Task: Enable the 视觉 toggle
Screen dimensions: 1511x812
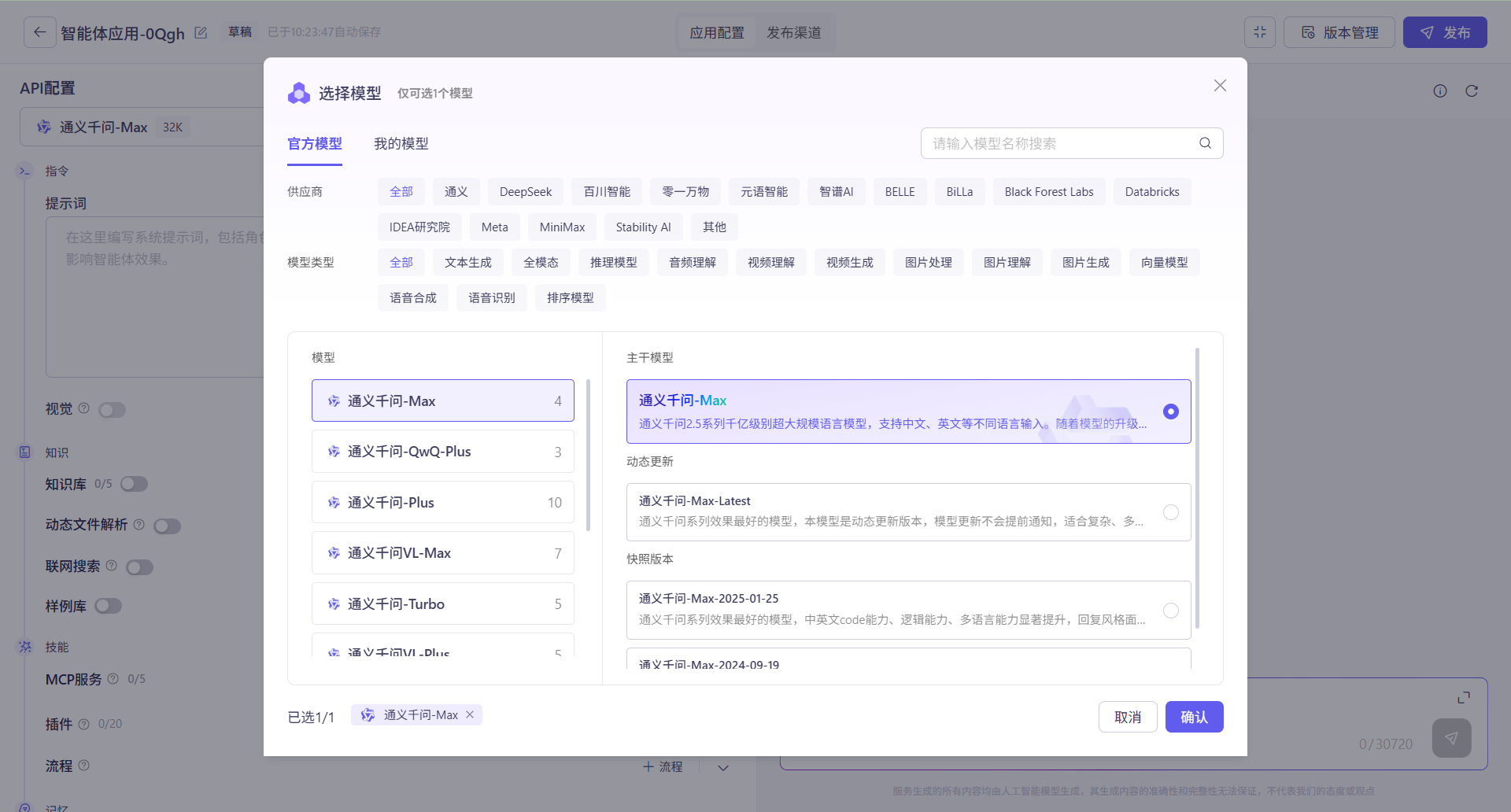Action: pos(112,409)
